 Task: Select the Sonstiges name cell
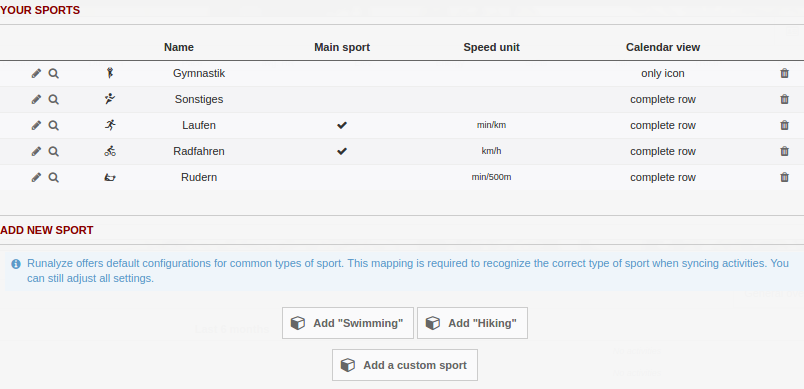point(199,99)
